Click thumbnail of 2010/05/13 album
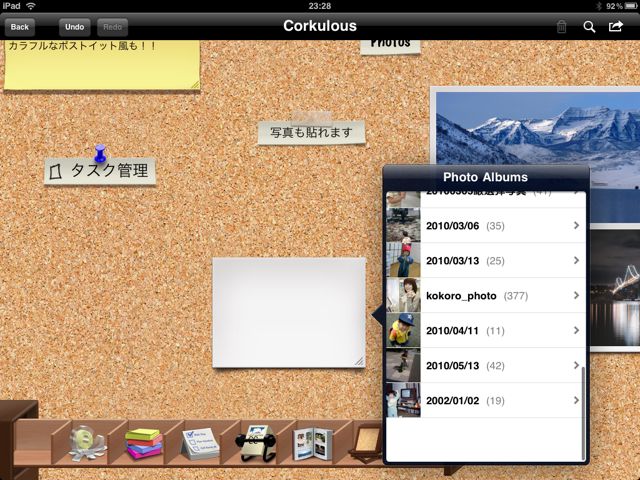640x480 pixels. tap(403, 365)
